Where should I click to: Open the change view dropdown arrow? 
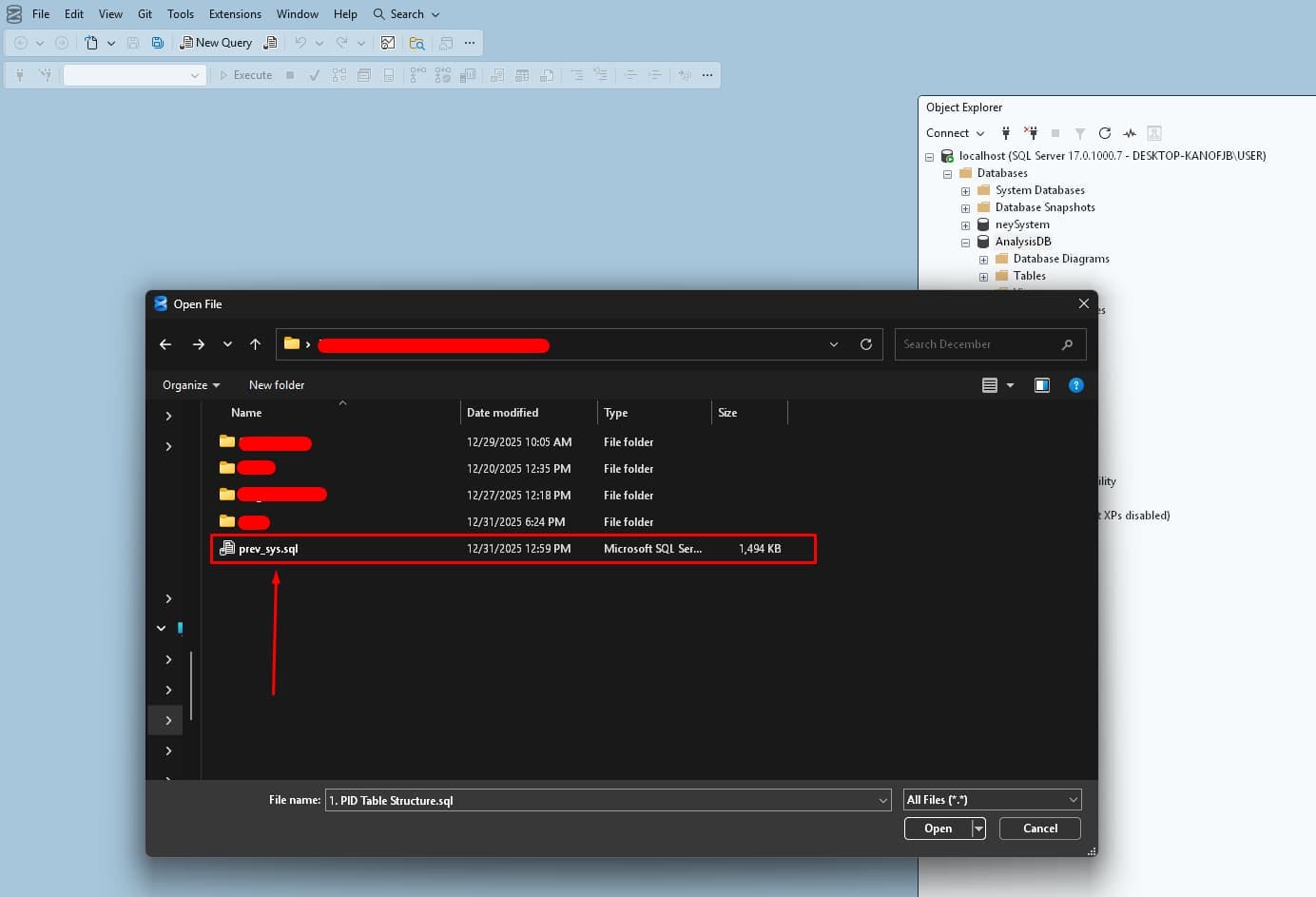click(1010, 384)
